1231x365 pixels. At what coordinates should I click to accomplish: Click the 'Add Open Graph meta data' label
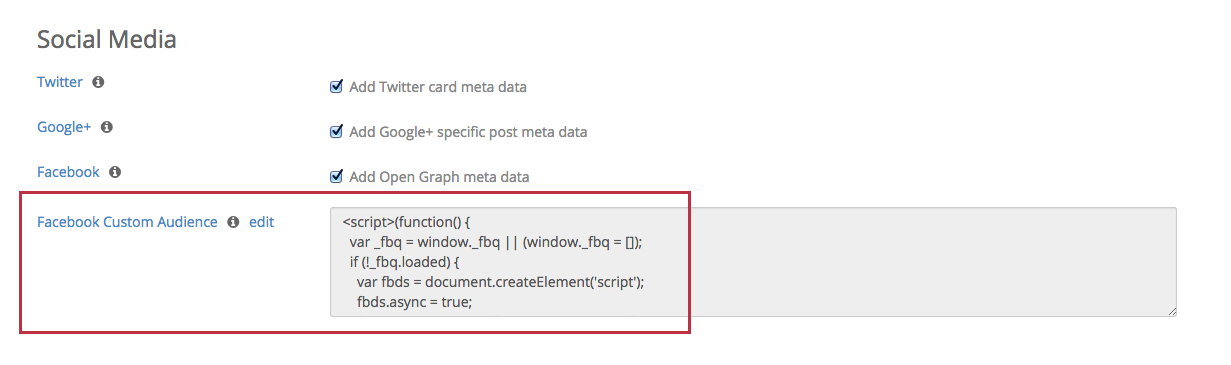(439, 177)
